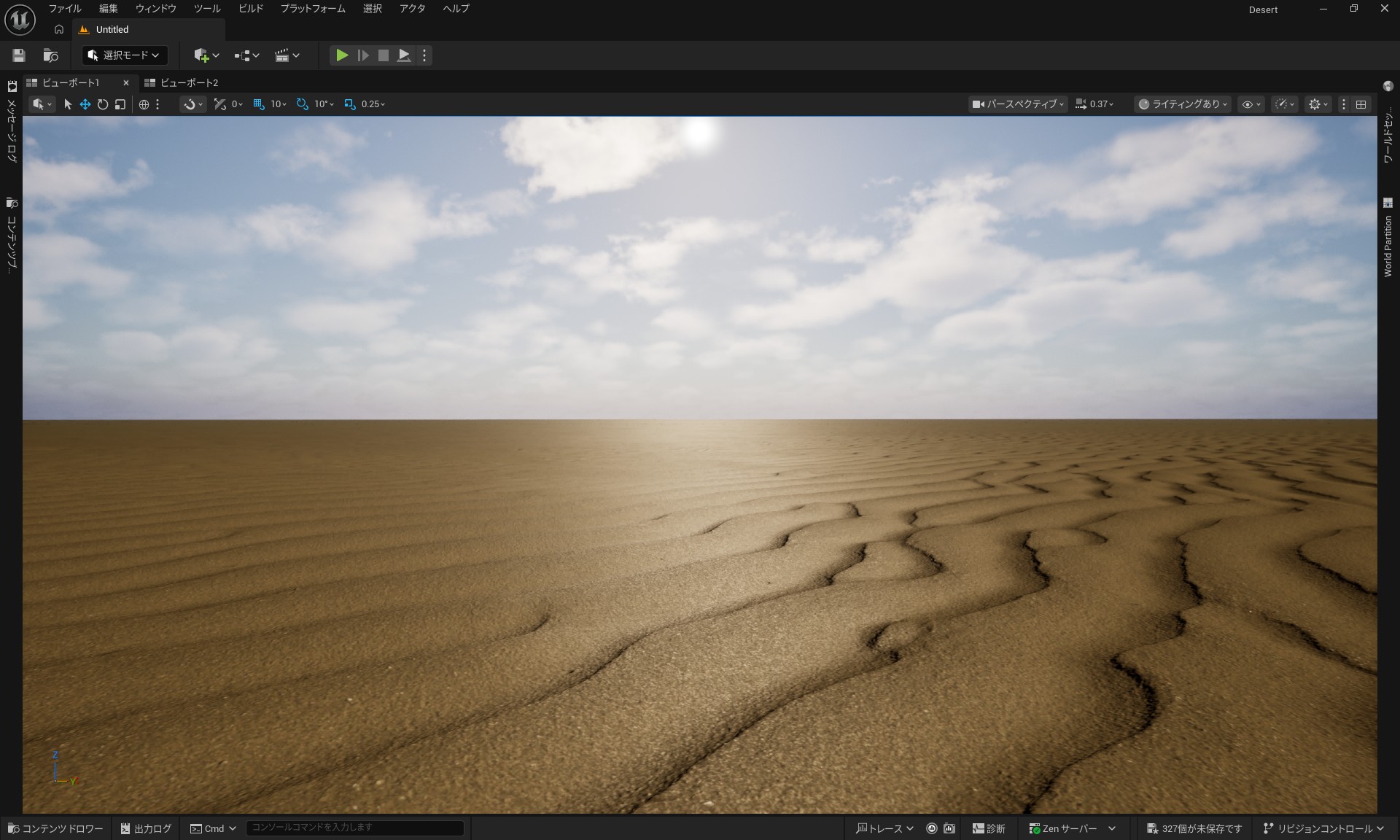Click 327個が未保存です to save files
Screen dimensions: 1400x840
click(1194, 828)
